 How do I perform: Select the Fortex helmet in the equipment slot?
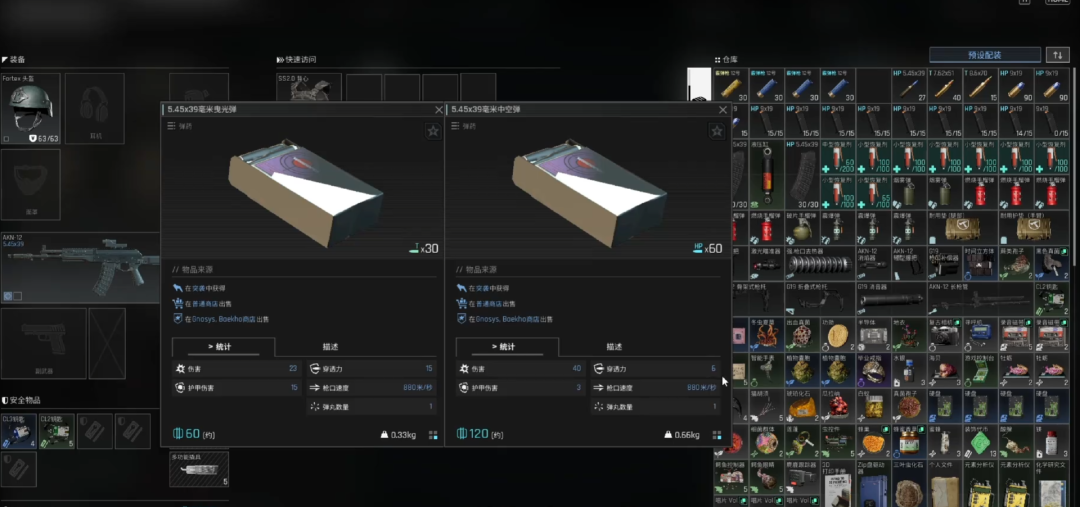tap(30, 108)
